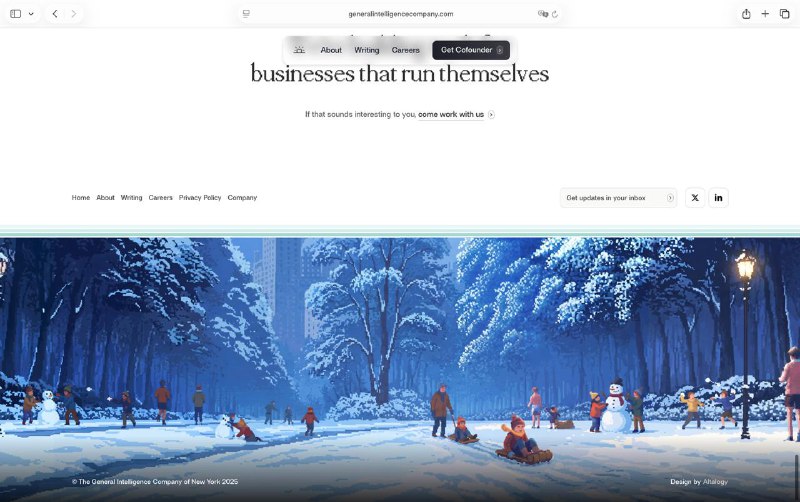Follow the 'come work with us' link

coord(451,114)
